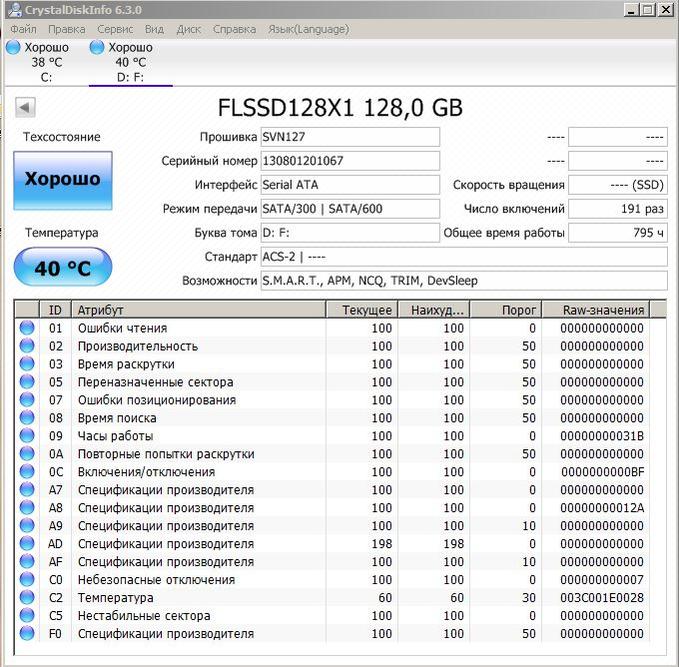The width and height of the screenshot is (679, 667).
Task: Click the 40 °C temperature button
Action: pos(63,267)
